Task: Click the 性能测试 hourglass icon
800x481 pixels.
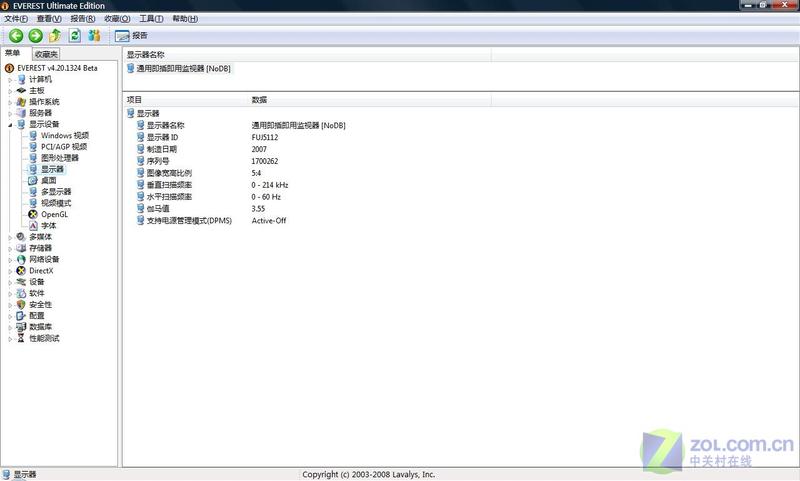Action: click(21, 338)
